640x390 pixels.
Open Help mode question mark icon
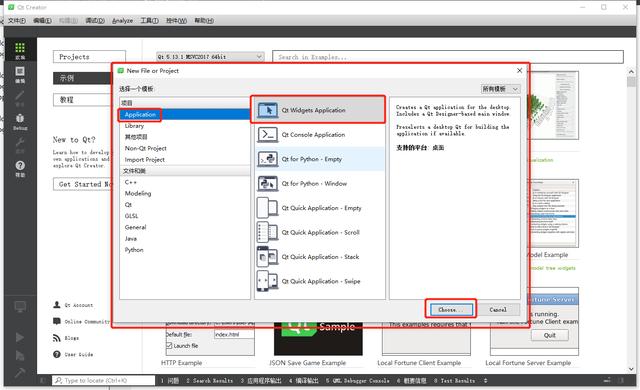pos(20,165)
